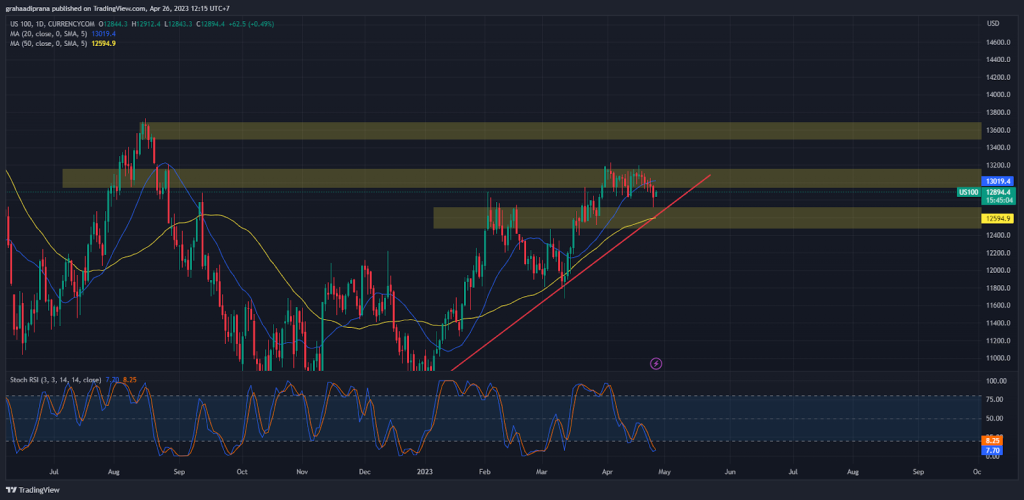
Task: Click the MA (20, close, 0, SMA, 5) legend
Action: 46,33
